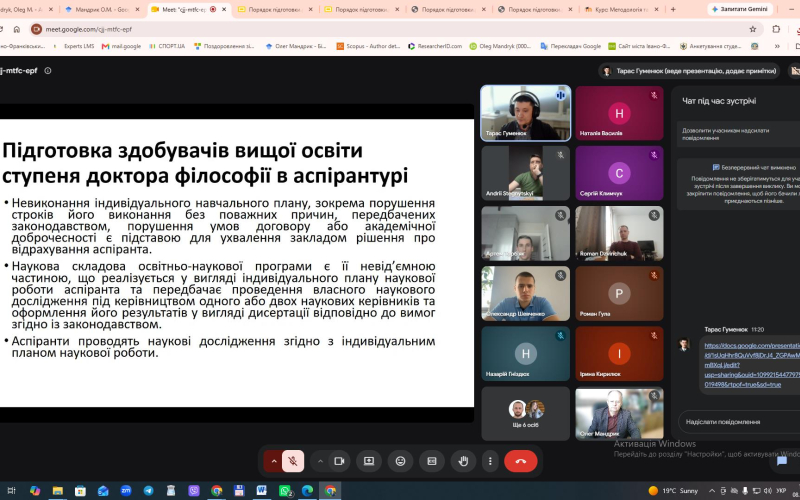The image size is (800, 500).
Task: Switch to the Meet cjj-mtfc-epf tab
Action: tap(184, 9)
